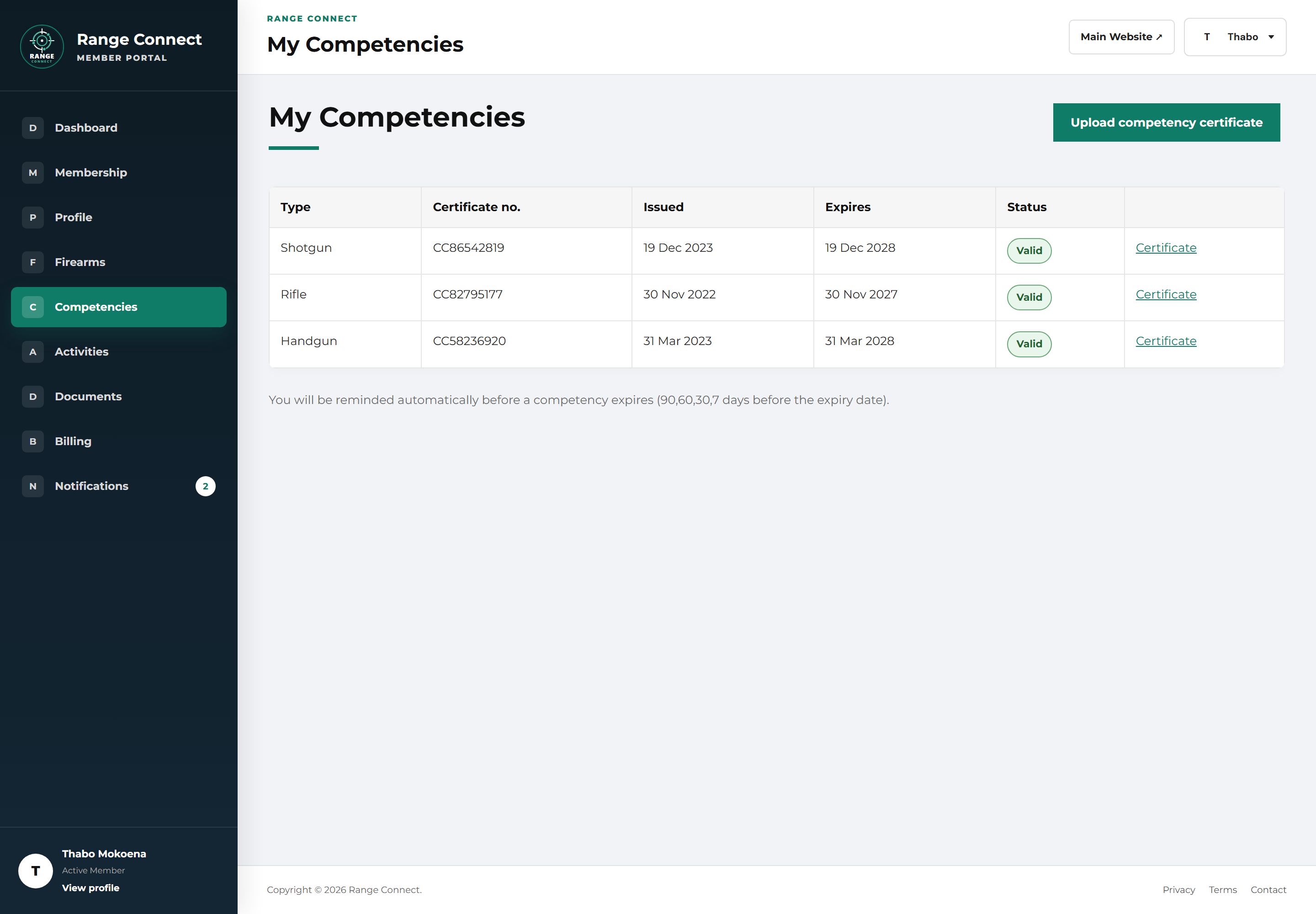Click the Valid status badge for Shotgun
This screenshot has height=914, width=1316.
coord(1029,250)
